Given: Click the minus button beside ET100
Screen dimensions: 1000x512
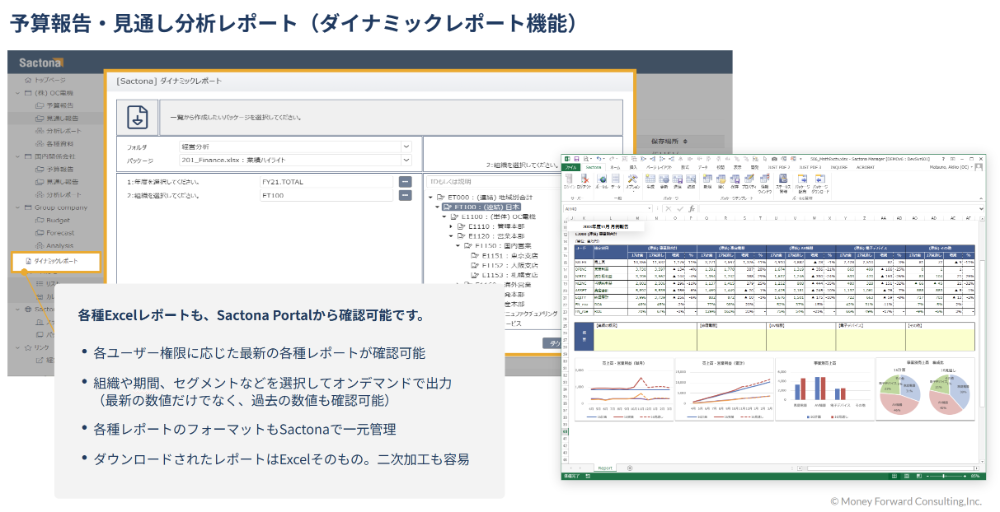Looking at the screenshot, I should tap(405, 195).
